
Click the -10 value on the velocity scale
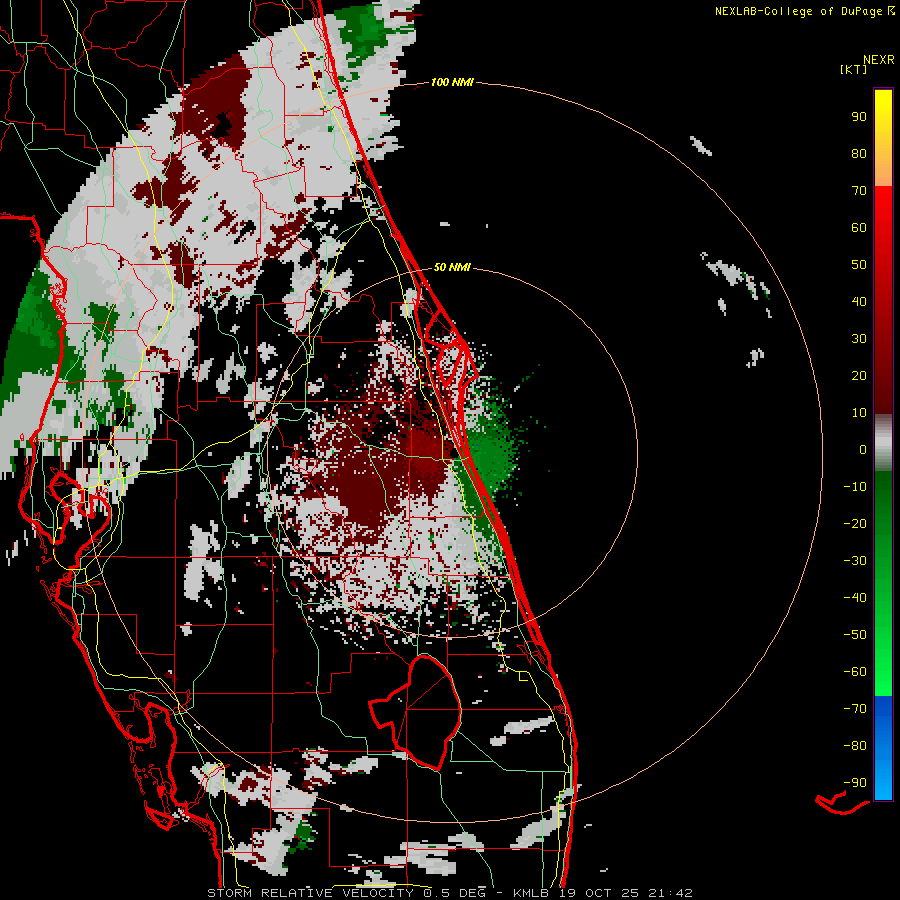855,487
